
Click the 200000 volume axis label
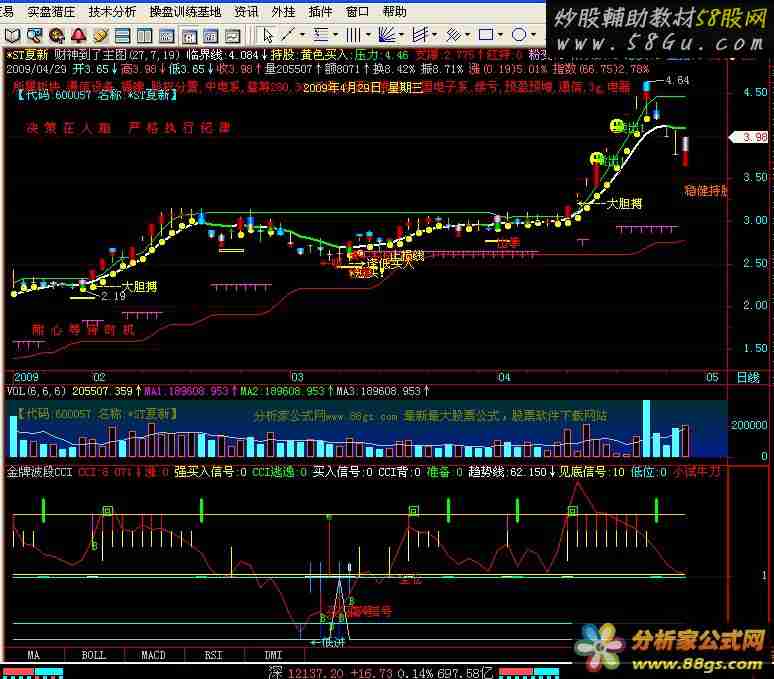[749, 425]
